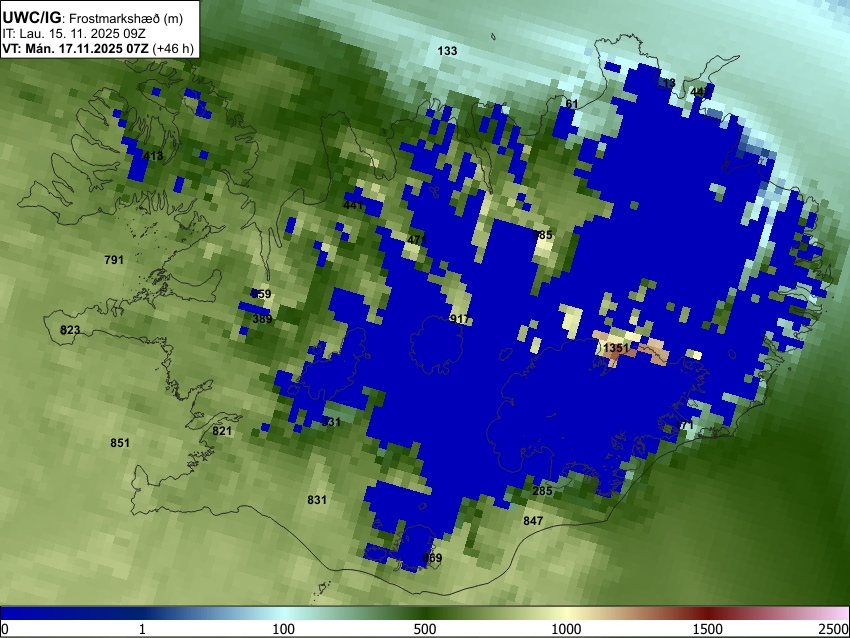Click the 471 value label on the map
The image size is (850, 638).
(x=417, y=240)
